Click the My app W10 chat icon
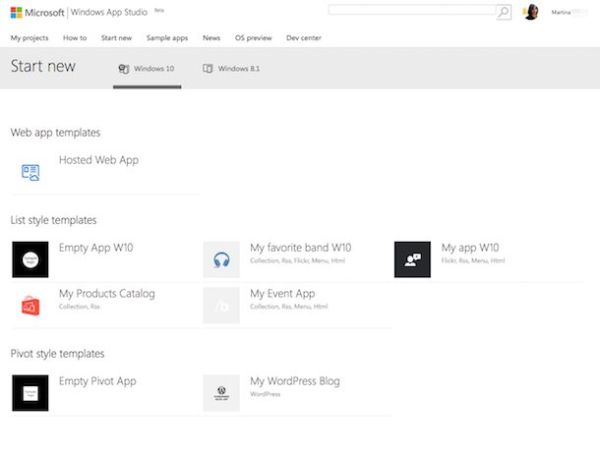600x455 pixels. [x=412, y=259]
